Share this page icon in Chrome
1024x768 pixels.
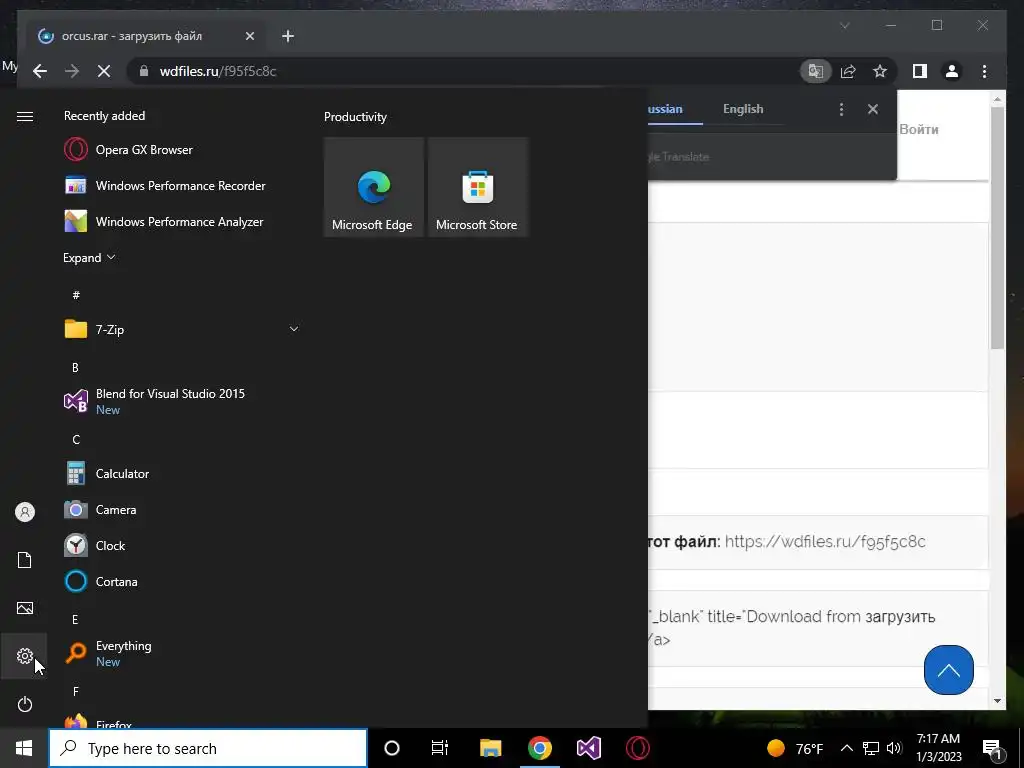pyautogui.click(x=848, y=71)
